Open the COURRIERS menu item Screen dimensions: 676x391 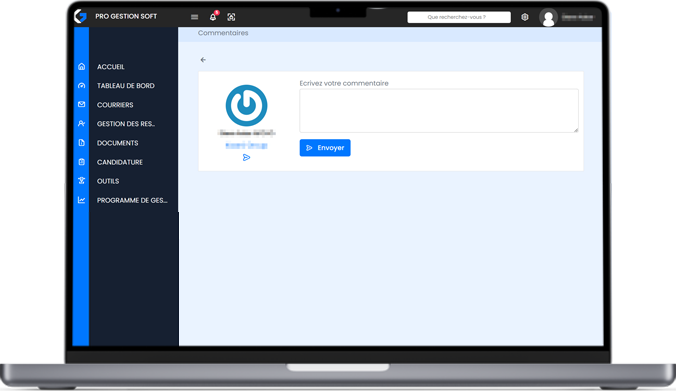(x=115, y=105)
